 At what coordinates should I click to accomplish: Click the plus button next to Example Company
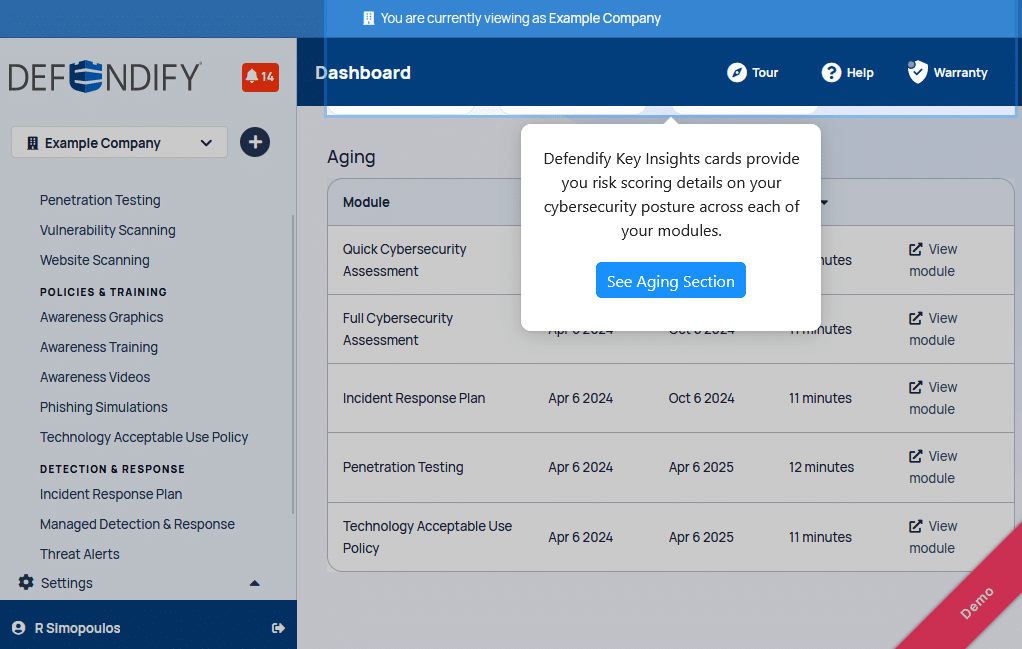(255, 142)
